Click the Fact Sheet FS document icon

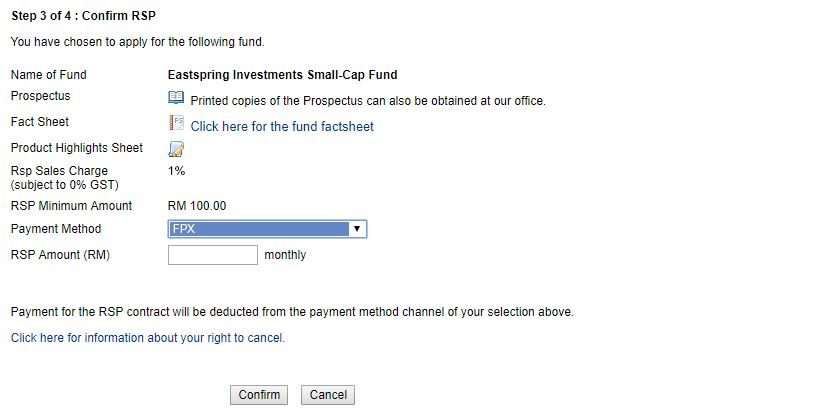point(176,123)
